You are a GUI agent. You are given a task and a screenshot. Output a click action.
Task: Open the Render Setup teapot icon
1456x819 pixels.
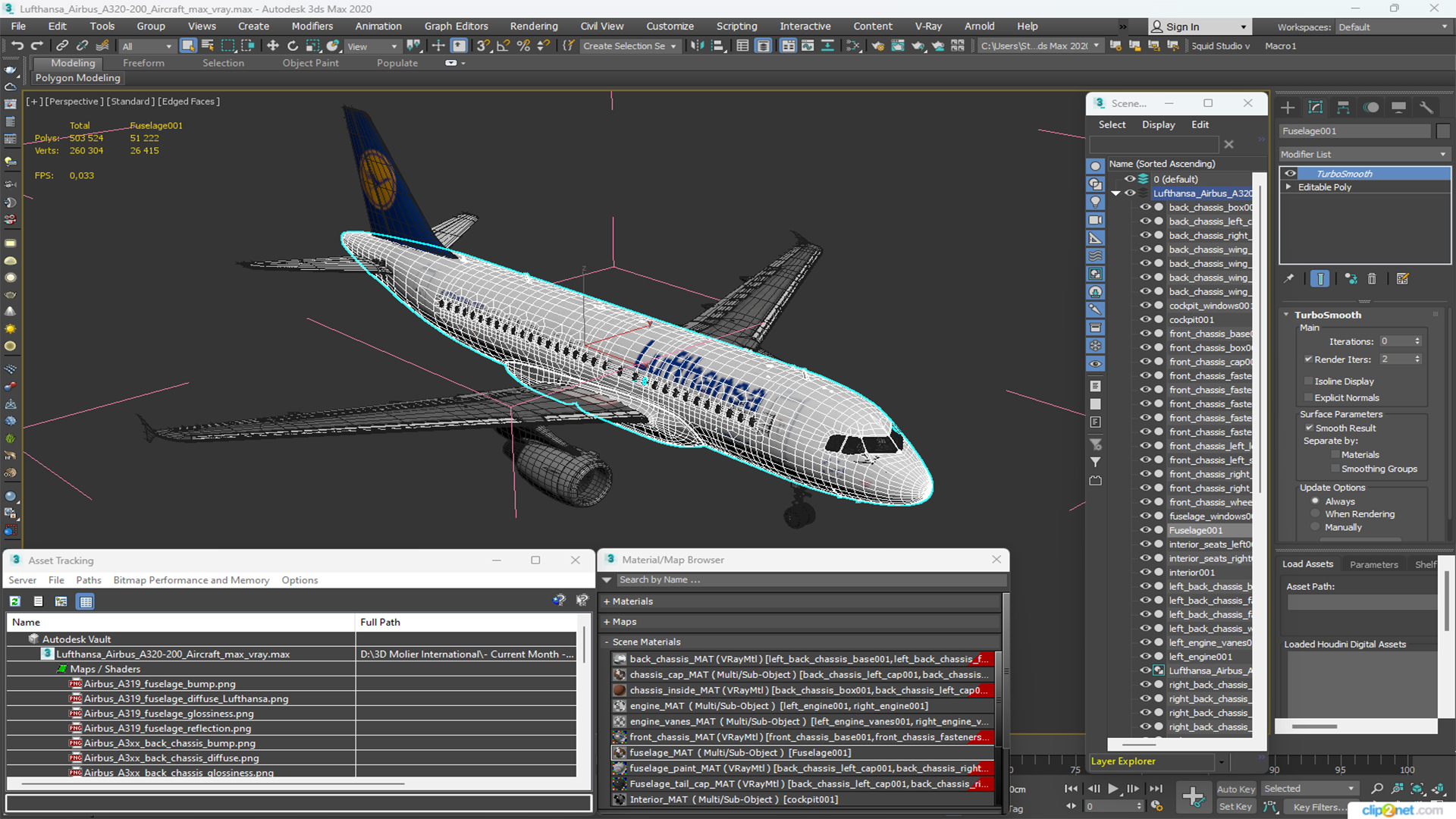click(x=878, y=46)
